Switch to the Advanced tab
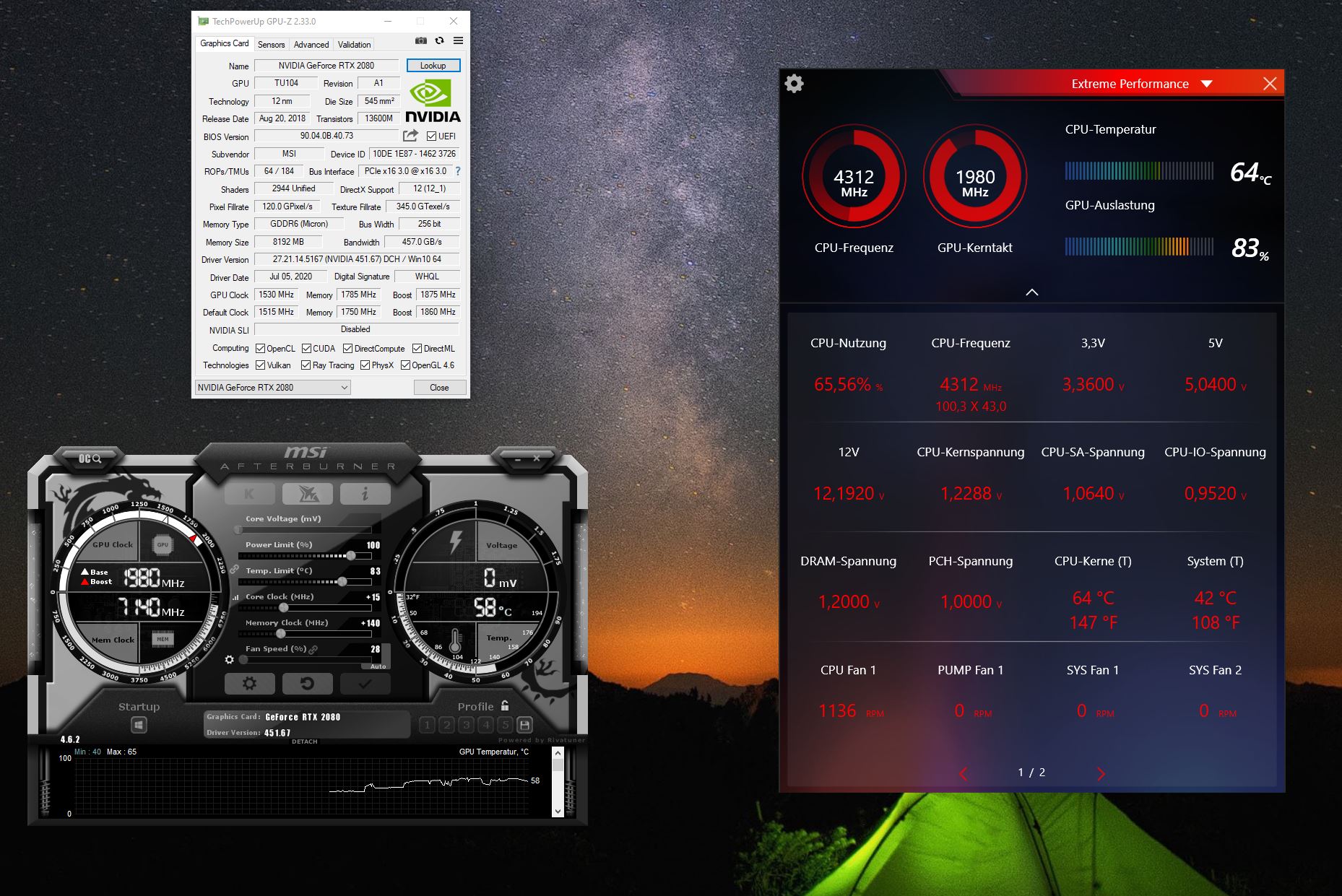This screenshot has width=1342, height=896. coord(311,45)
